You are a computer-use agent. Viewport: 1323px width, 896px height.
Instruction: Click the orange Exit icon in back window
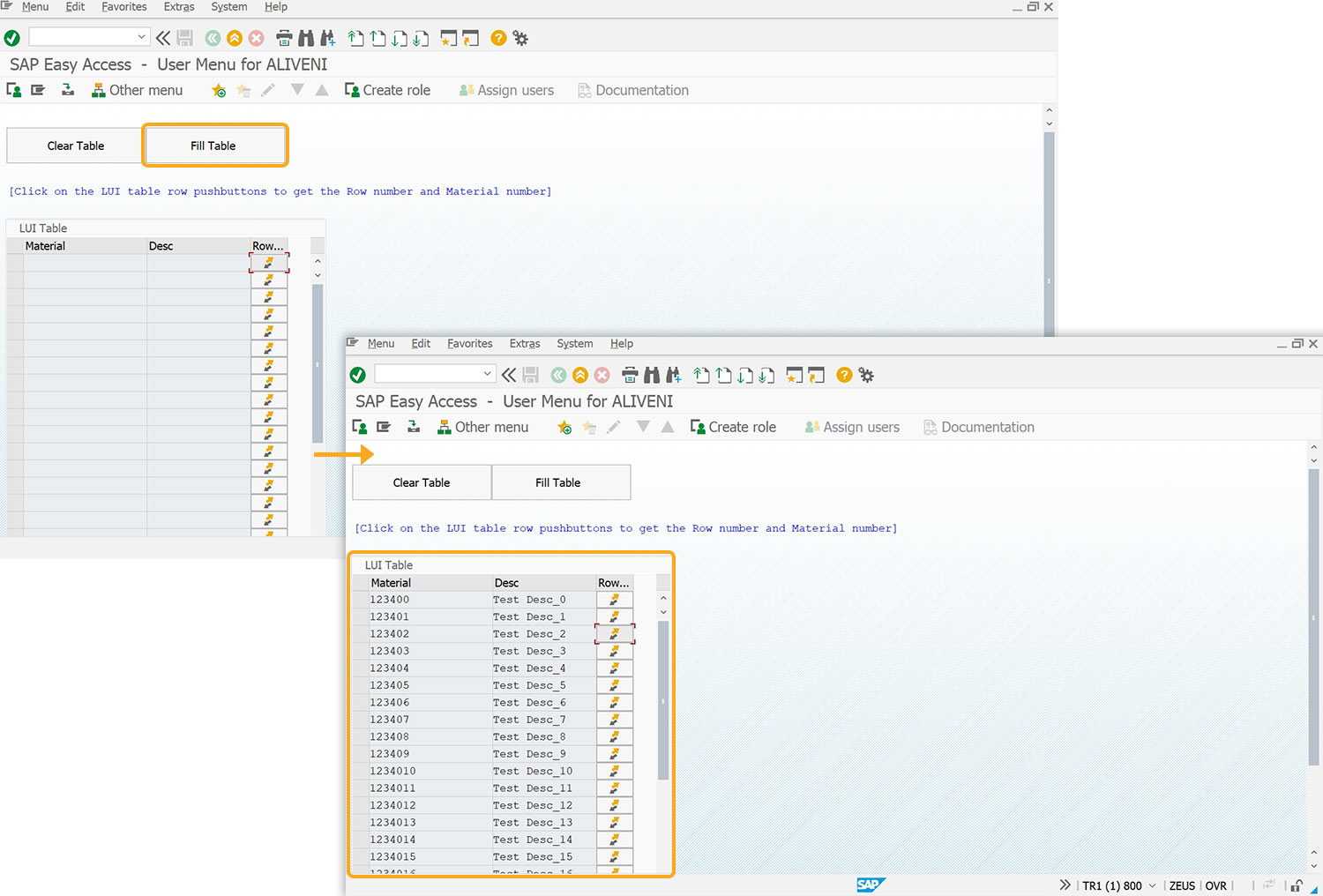tap(235, 38)
